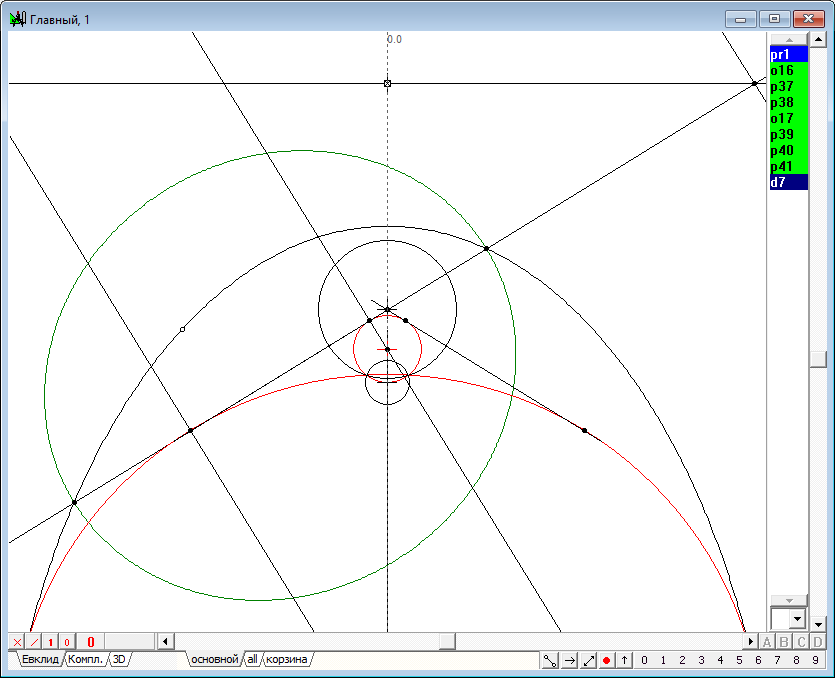Viewport: 835px width, 678px height.
Task: Click the vertical scrollbar thumb
Action: (818, 359)
